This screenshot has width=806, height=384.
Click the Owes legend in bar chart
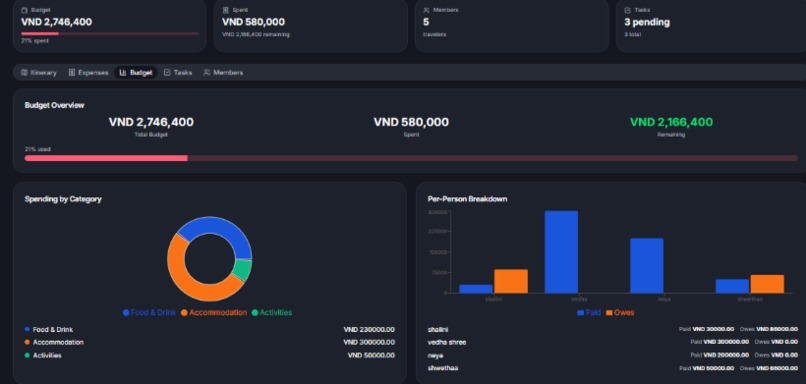620,313
